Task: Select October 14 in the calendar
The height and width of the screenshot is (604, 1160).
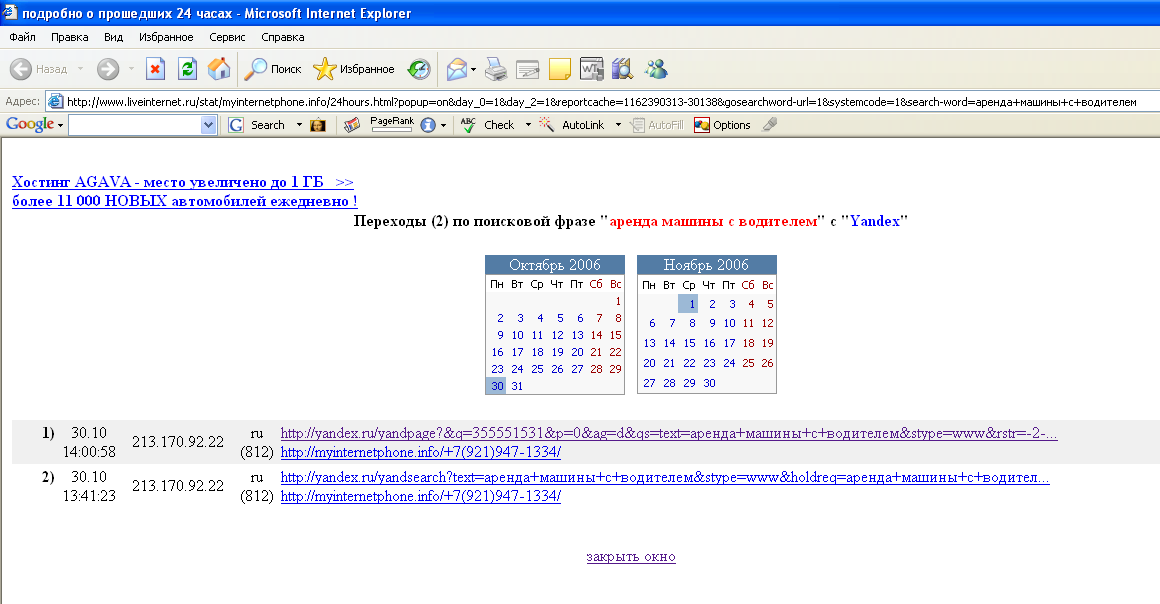Action: coord(596,335)
